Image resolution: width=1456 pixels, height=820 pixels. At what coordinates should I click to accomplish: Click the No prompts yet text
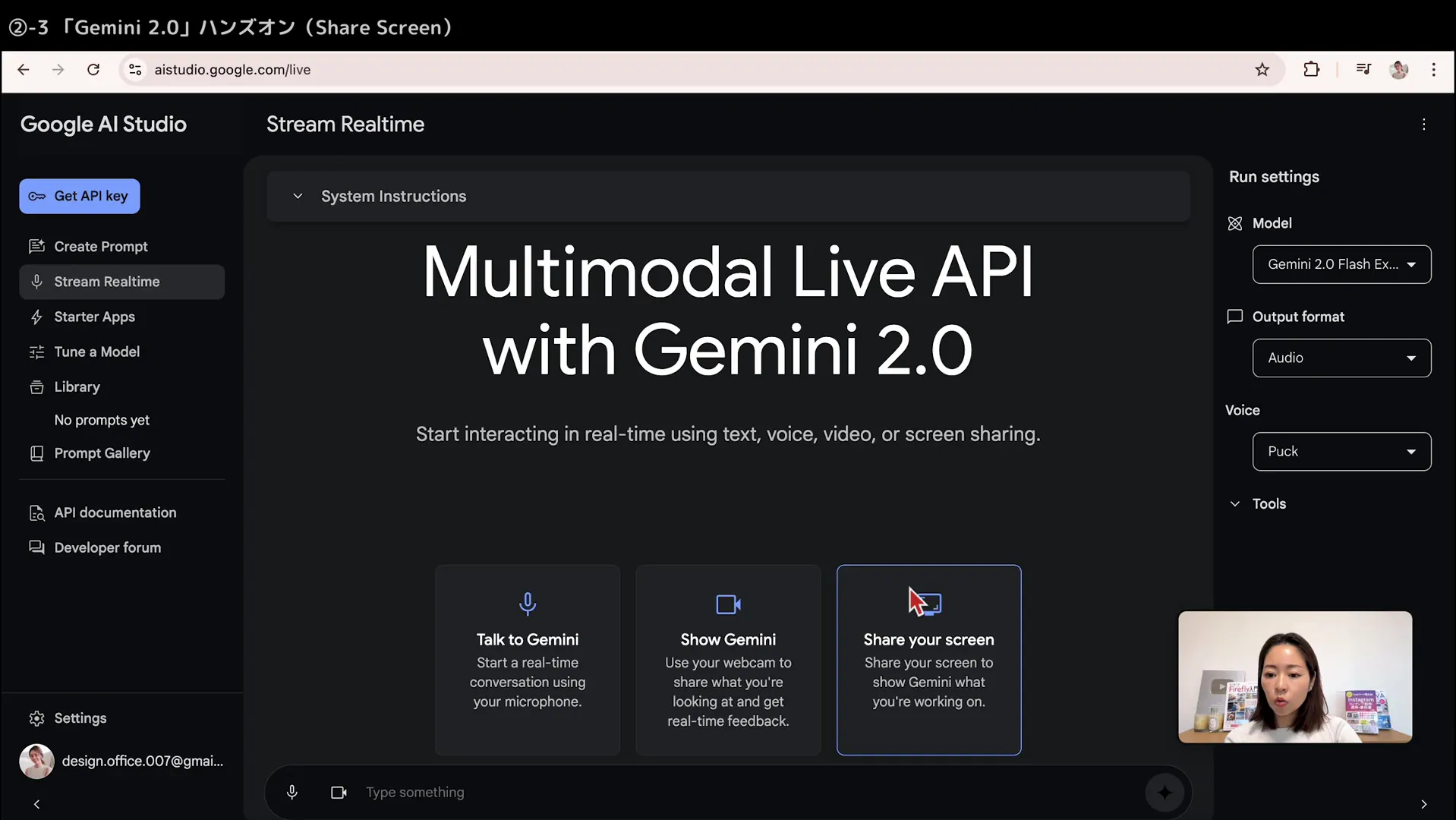[x=102, y=420]
